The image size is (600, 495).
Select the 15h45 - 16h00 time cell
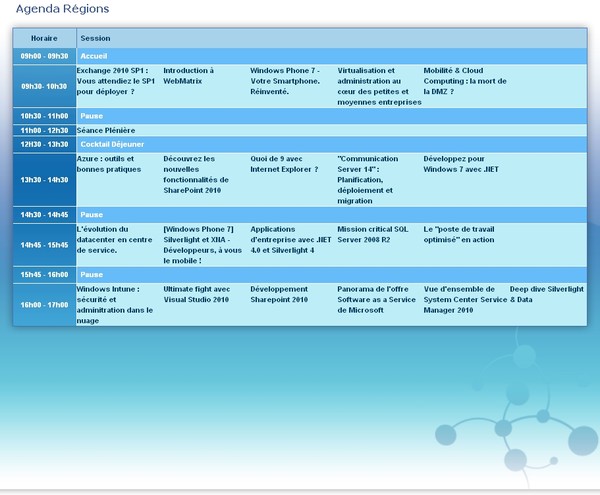(44, 275)
